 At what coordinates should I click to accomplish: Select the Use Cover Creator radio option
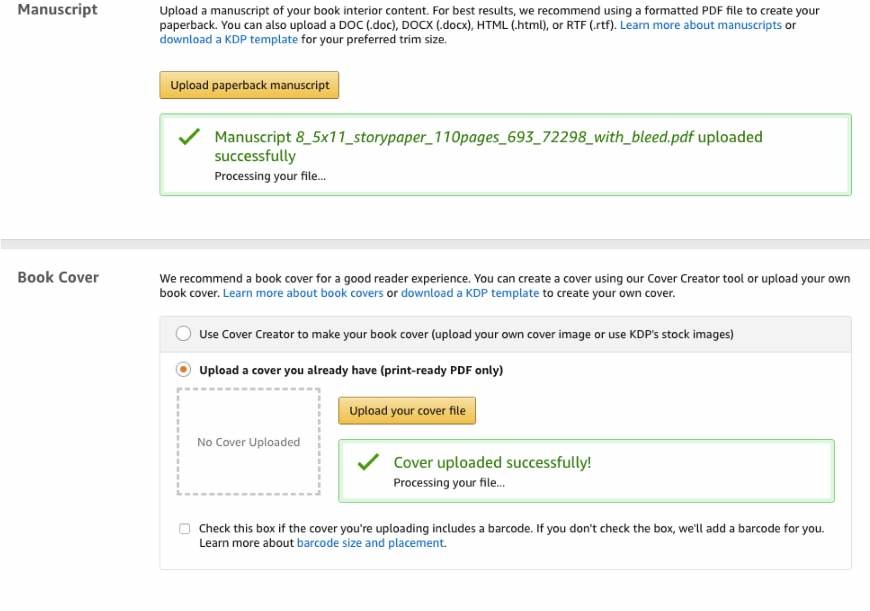pyautogui.click(x=184, y=334)
